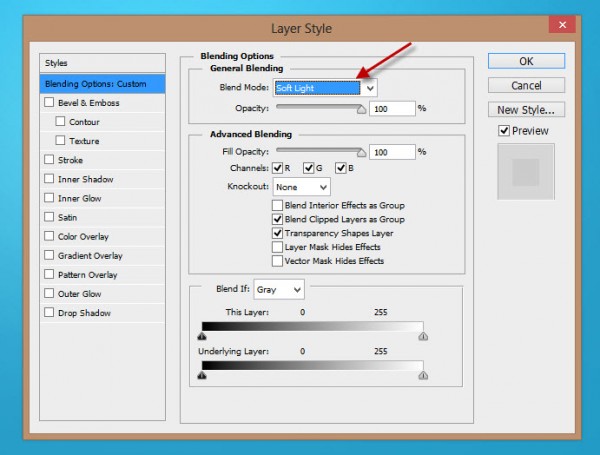
Task: Open the Blend Mode dropdown
Action: (x=370, y=88)
